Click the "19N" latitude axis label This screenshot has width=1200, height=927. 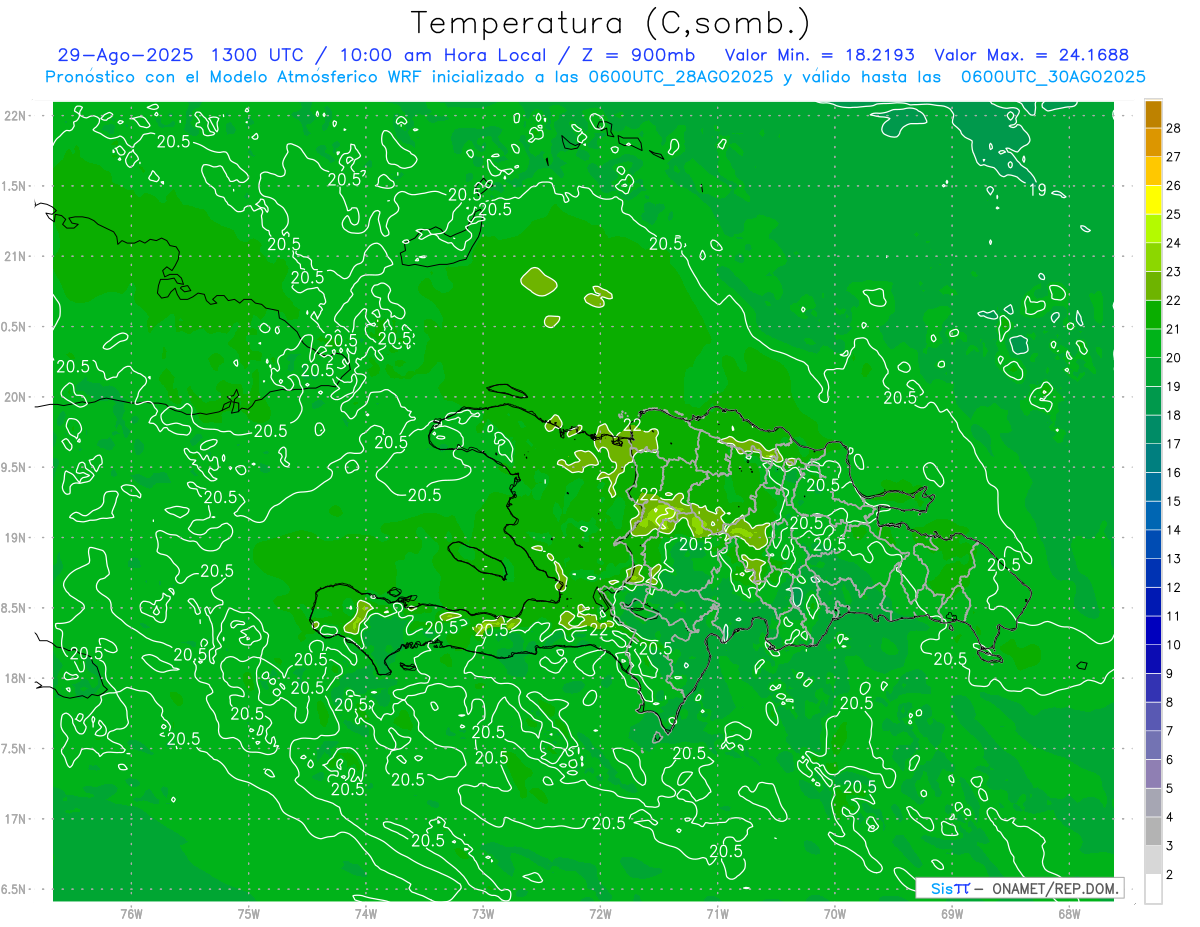click(16, 538)
